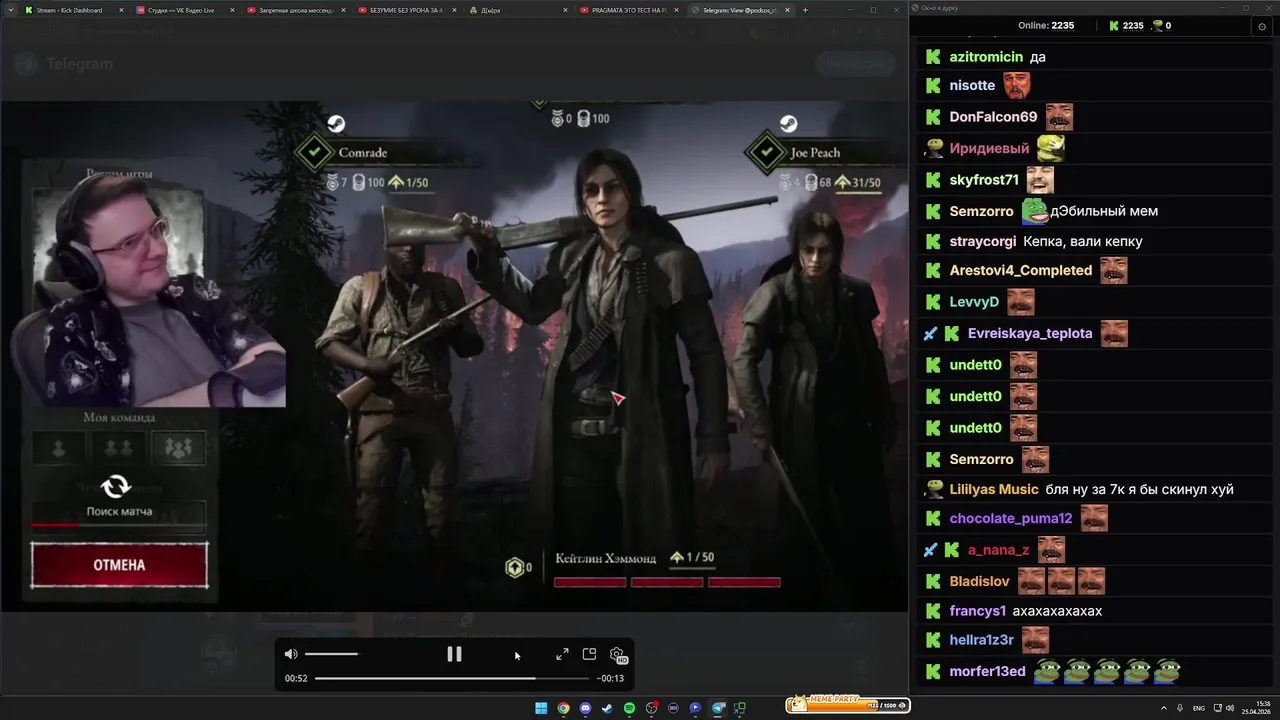This screenshot has width=1280, height=720.
Task: Open Telegram from the taskbar
Action: click(x=718, y=708)
